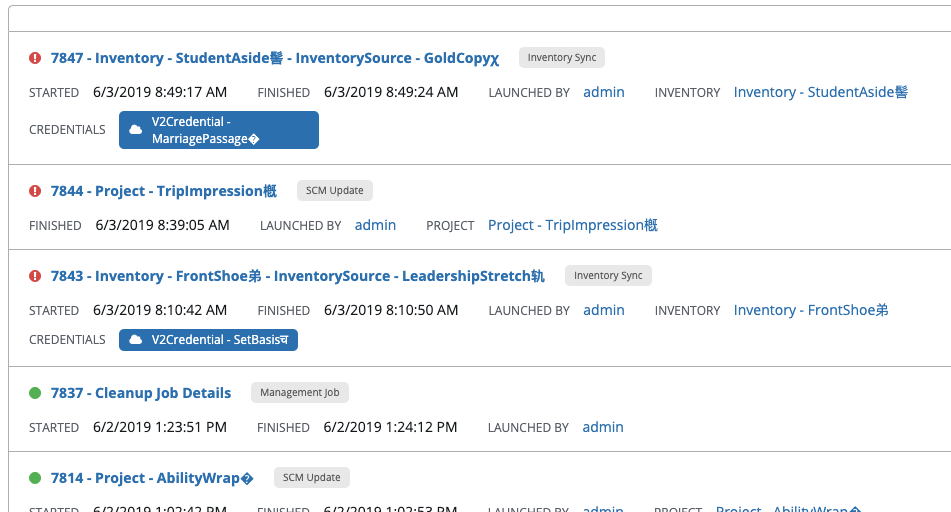The image size is (951, 512).
Task: Click Inventory Sync badge on job 7847
Action: pyautogui.click(x=562, y=58)
